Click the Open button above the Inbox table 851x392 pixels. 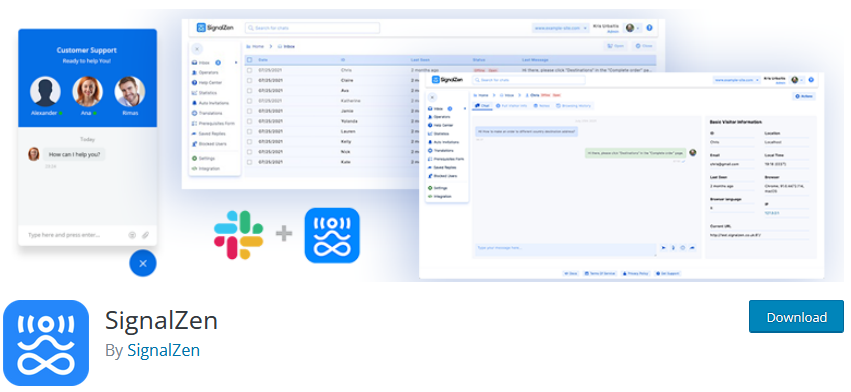pyautogui.click(x=616, y=47)
